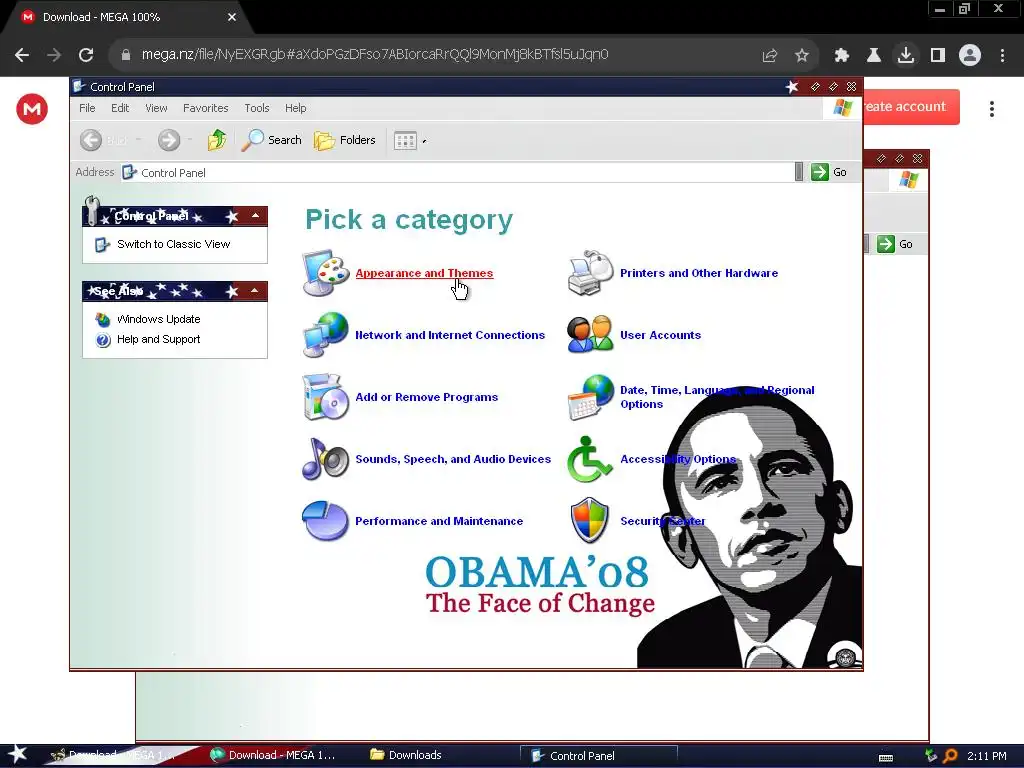1024x768 pixels.
Task: Click the Create account button
Action: pyautogui.click(x=911, y=106)
